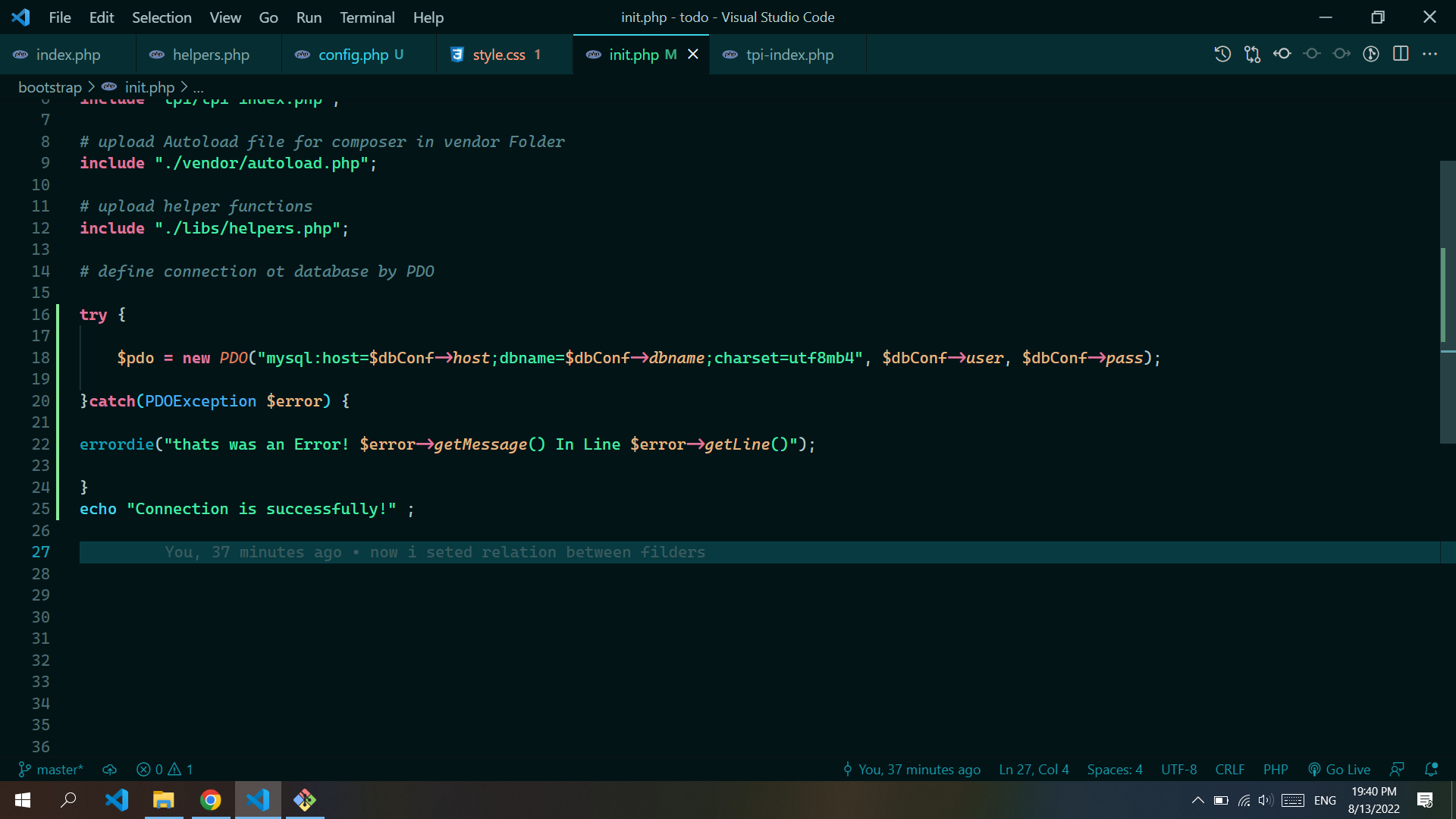Open the volume control in the tray
1456x819 pixels.
[x=1265, y=800]
